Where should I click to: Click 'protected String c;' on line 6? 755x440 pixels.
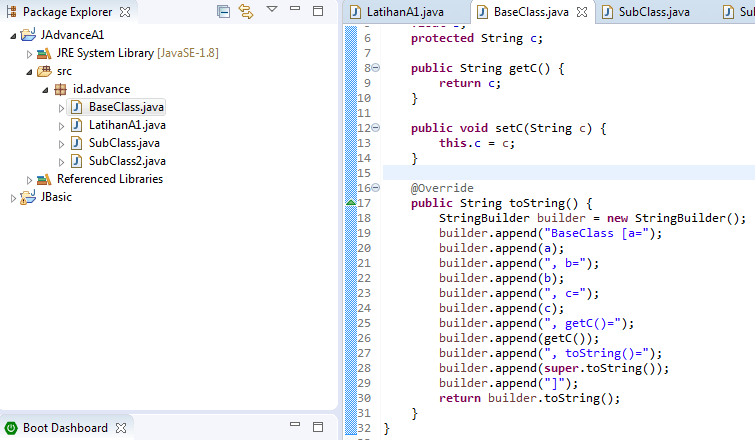[477, 38]
